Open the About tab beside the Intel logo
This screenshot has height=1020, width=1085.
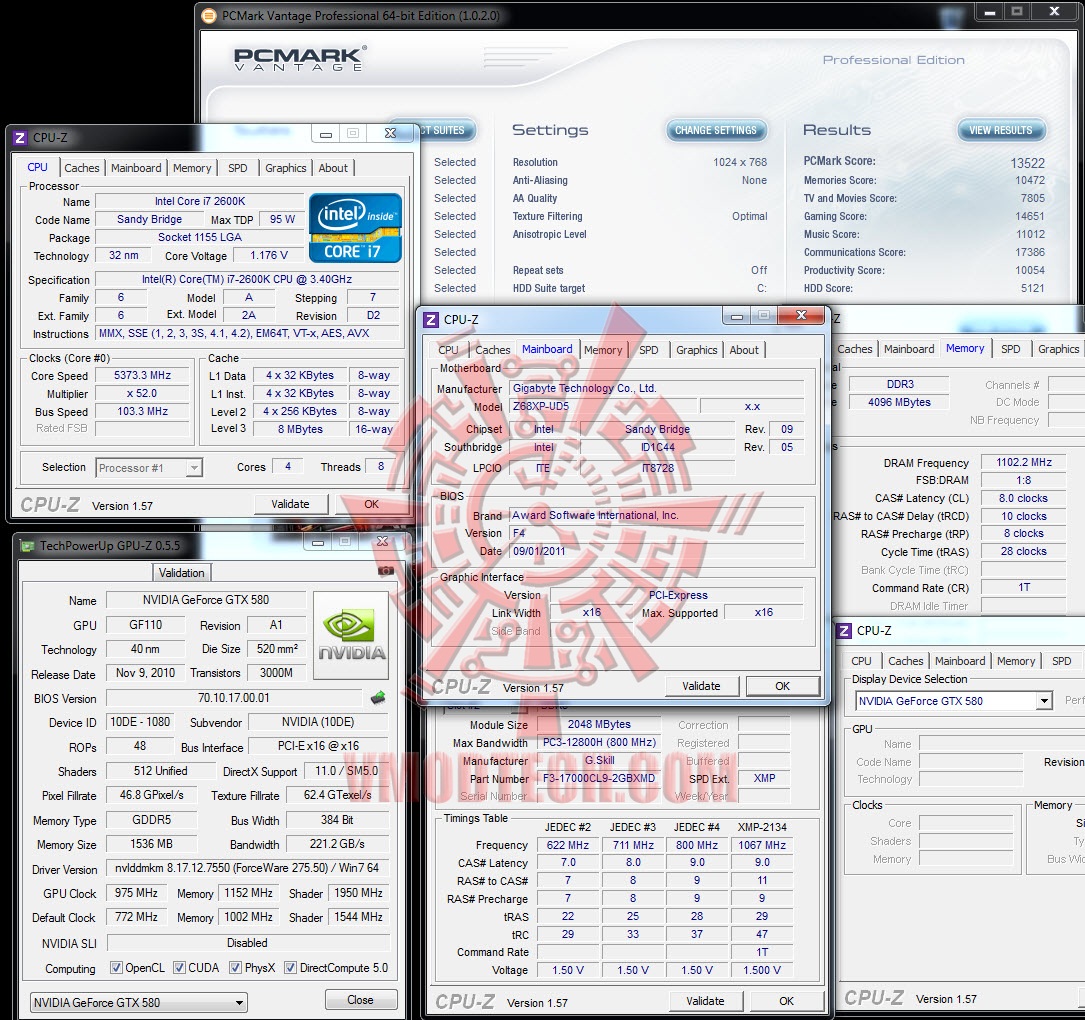coord(333,168)
